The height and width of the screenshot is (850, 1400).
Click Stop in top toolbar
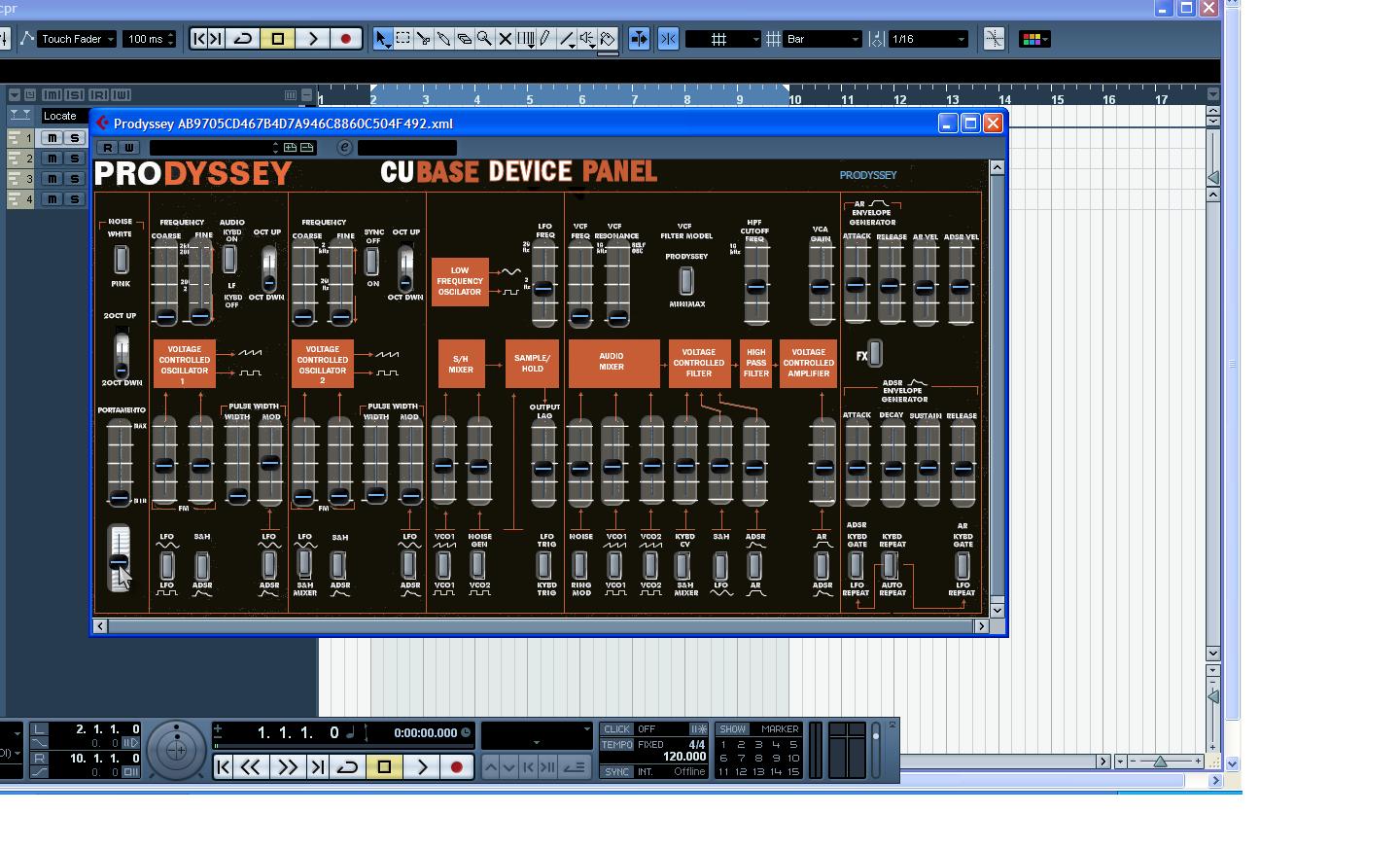point(278,39)
